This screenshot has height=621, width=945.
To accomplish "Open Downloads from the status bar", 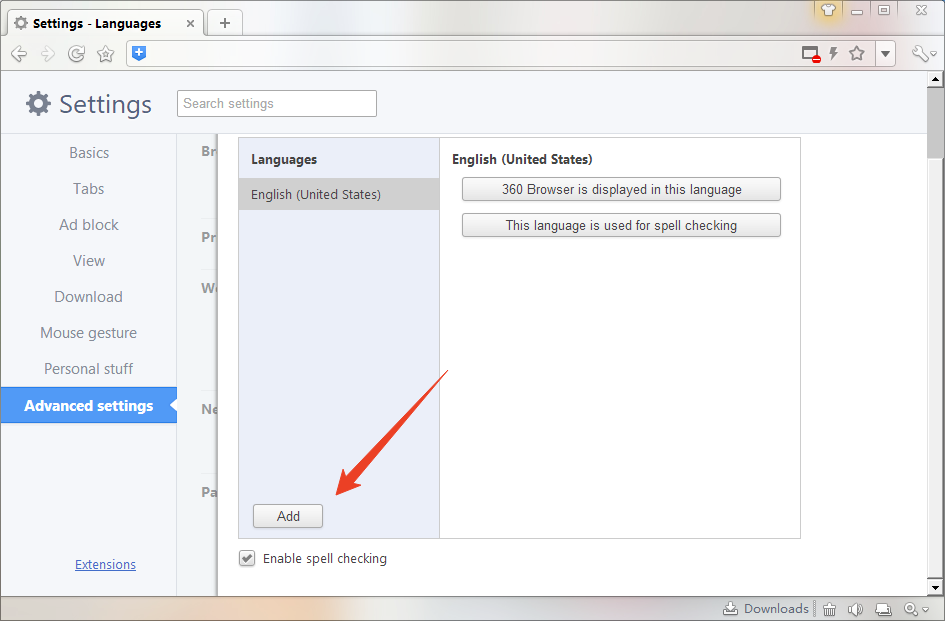I will [765, 609].
